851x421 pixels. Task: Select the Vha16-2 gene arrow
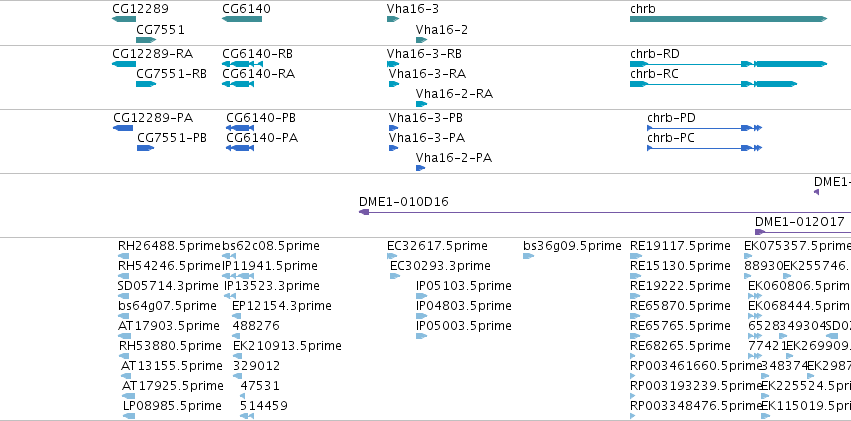422,40
